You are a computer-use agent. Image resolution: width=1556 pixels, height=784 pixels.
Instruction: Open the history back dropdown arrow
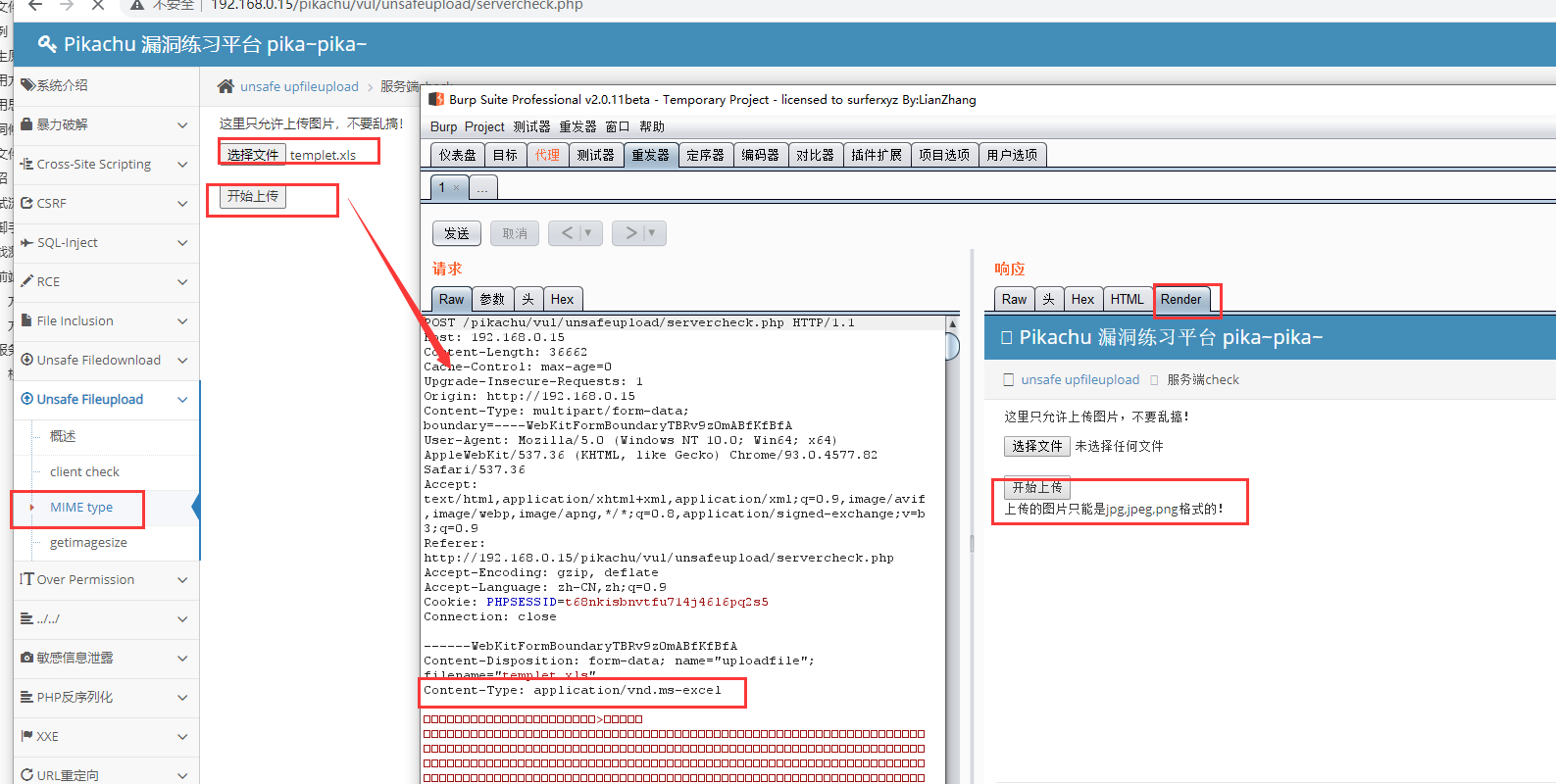(588, 233)
